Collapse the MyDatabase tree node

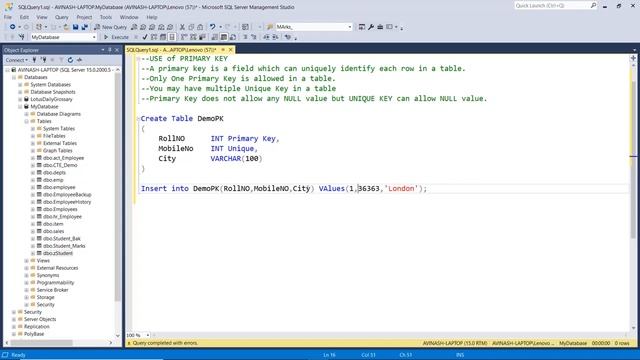(x=20, y=107)
